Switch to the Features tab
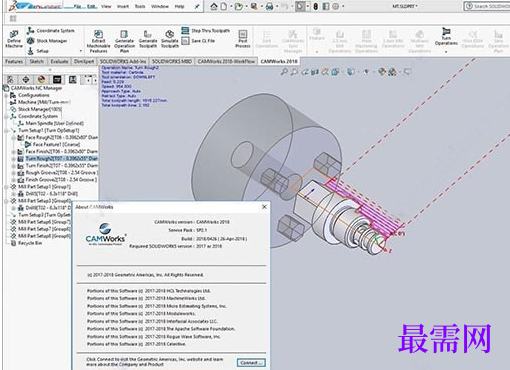This screenshot has height=370, width=510. [14, 61]
